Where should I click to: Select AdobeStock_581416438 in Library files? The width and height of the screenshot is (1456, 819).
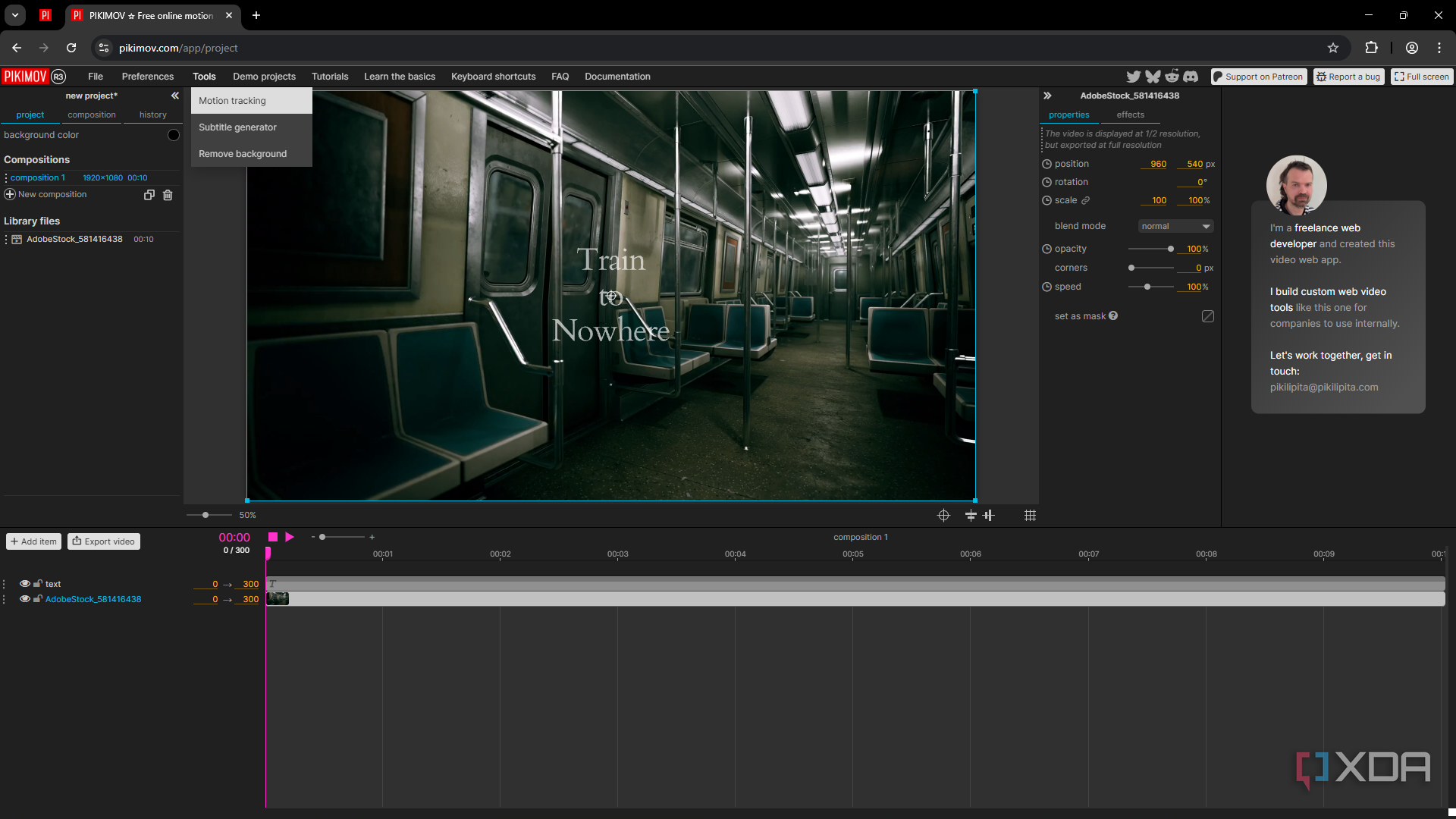coord(74,240)
